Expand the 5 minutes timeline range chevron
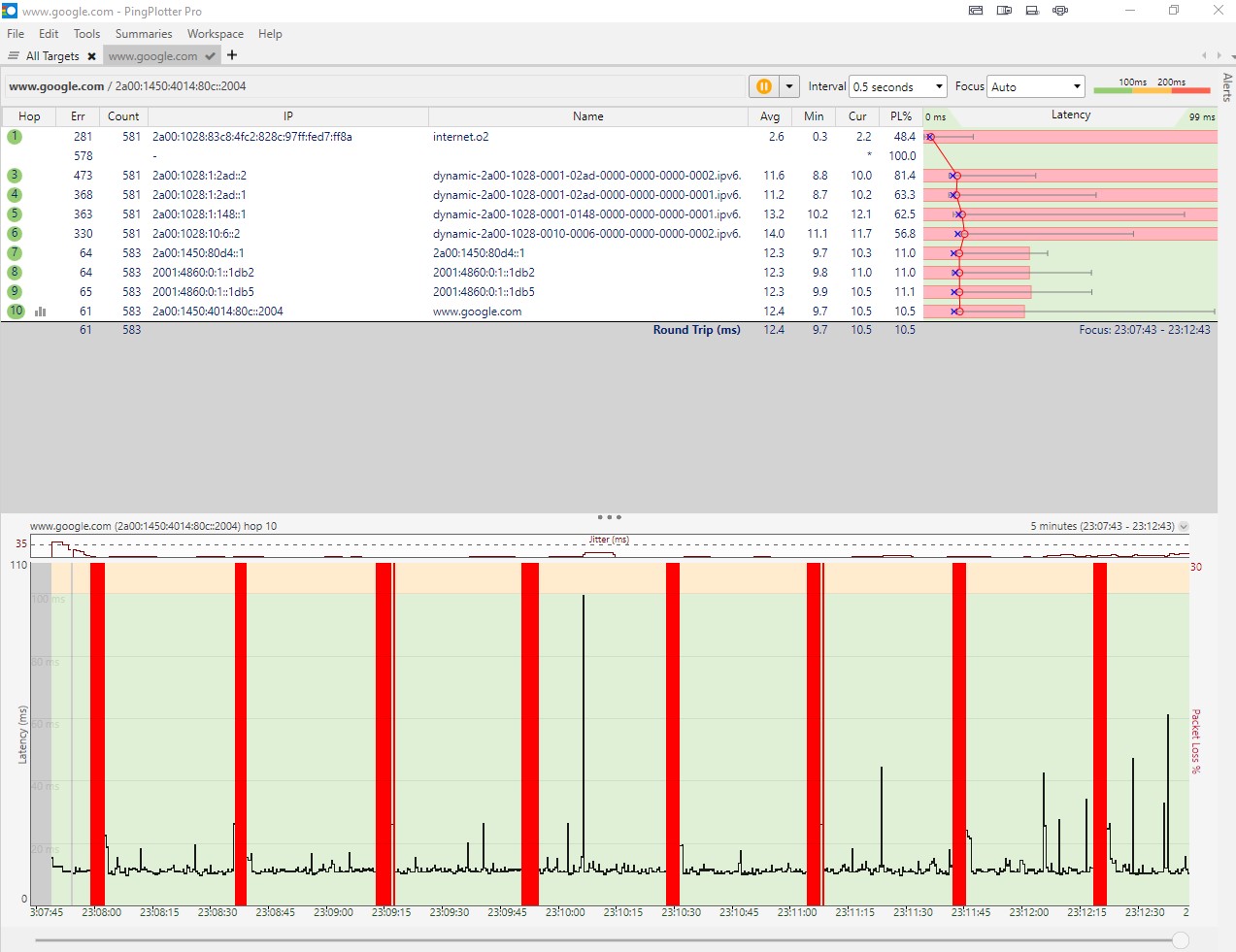Screen dimensions: 1236x952 [1184, 527]
